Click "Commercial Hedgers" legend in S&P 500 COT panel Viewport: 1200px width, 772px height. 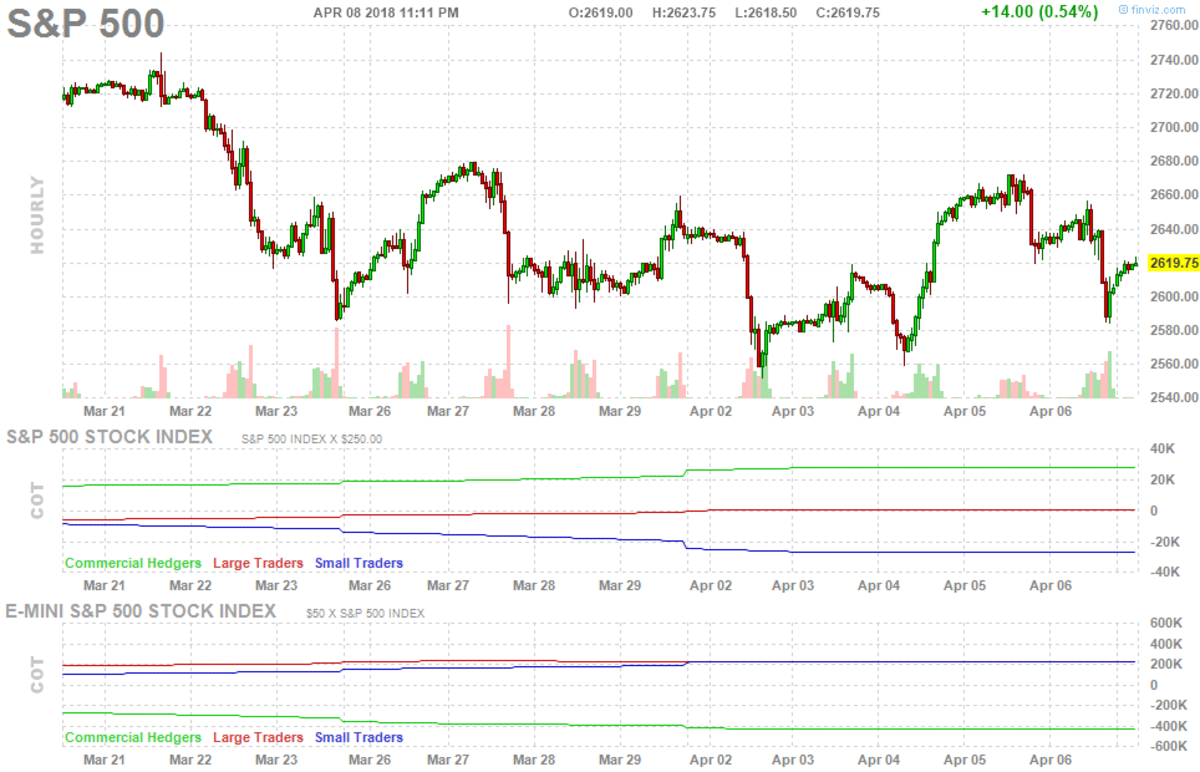133,563
